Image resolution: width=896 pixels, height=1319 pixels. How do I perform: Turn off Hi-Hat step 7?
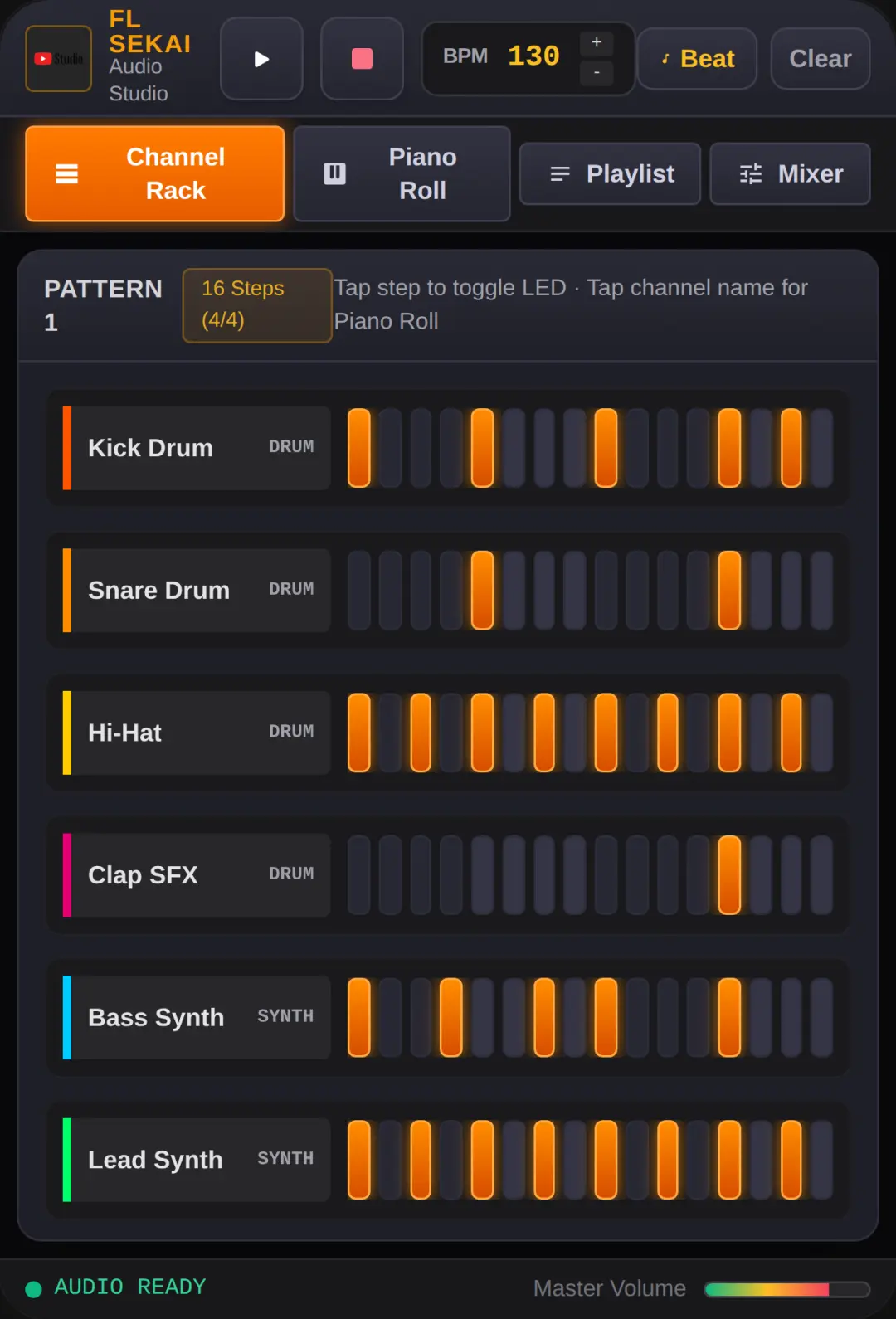(x=545, y=733)
